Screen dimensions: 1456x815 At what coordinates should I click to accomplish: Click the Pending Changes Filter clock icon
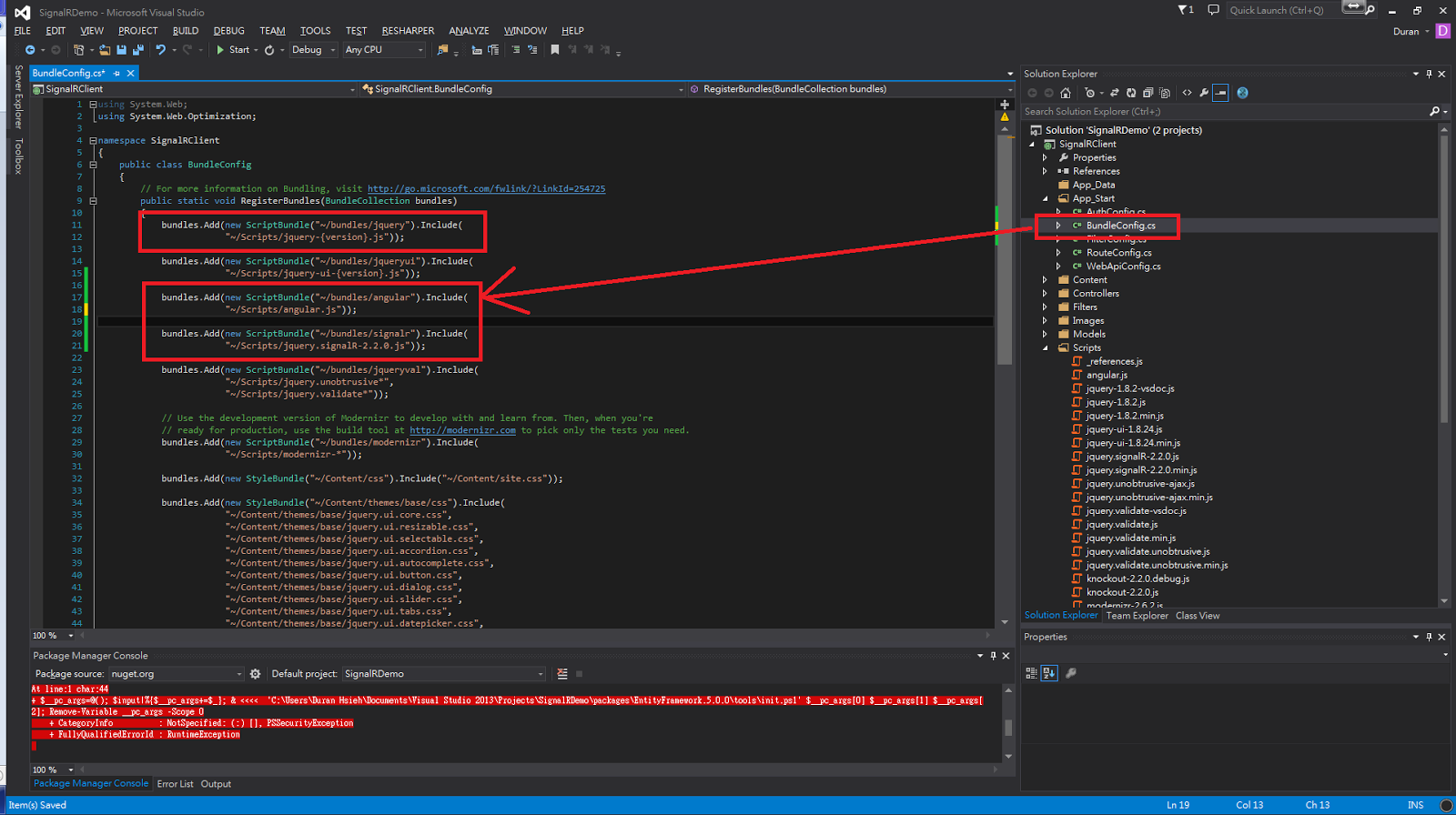pos(1090,93)
